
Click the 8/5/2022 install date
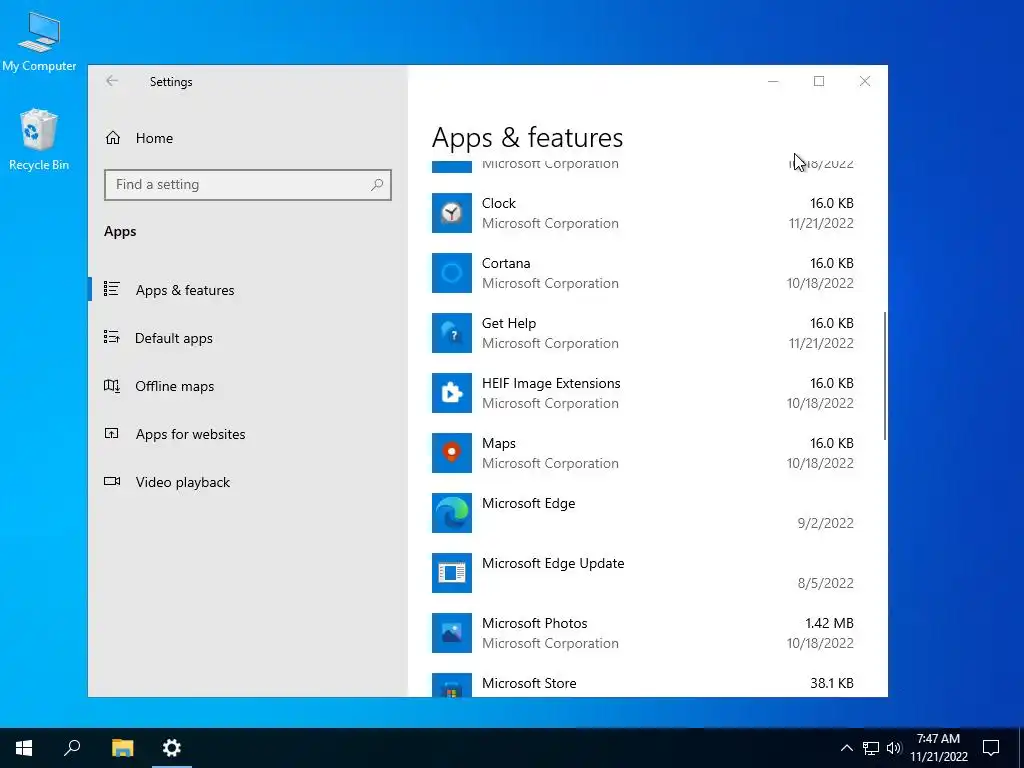(825, 583)
